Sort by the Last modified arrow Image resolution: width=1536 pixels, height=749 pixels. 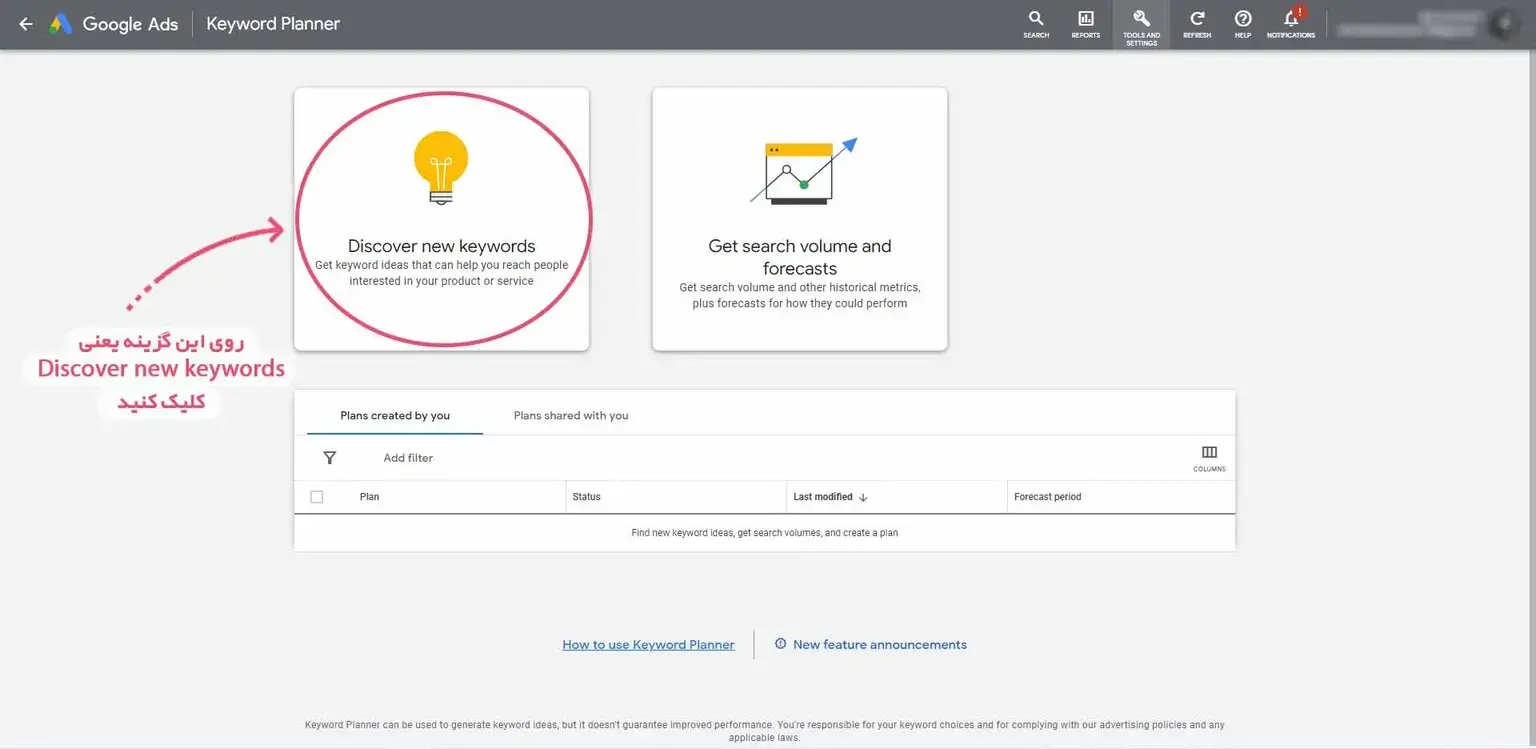point(863,497)
